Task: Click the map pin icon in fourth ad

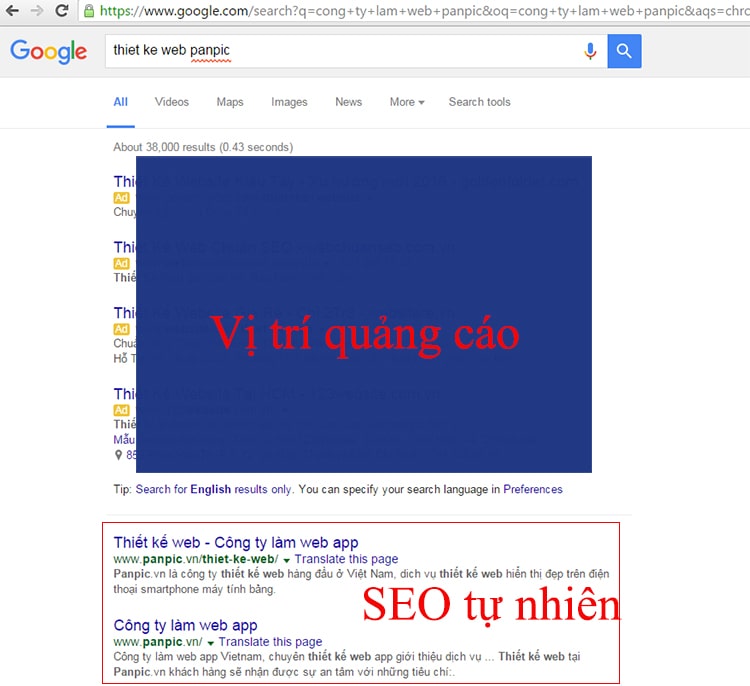Action: pyautogui.click(x=118, y=455)
